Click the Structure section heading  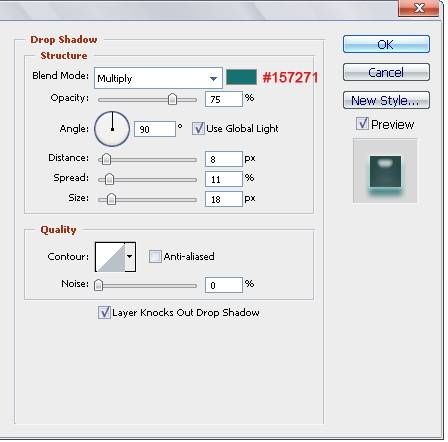click(64, 55)
